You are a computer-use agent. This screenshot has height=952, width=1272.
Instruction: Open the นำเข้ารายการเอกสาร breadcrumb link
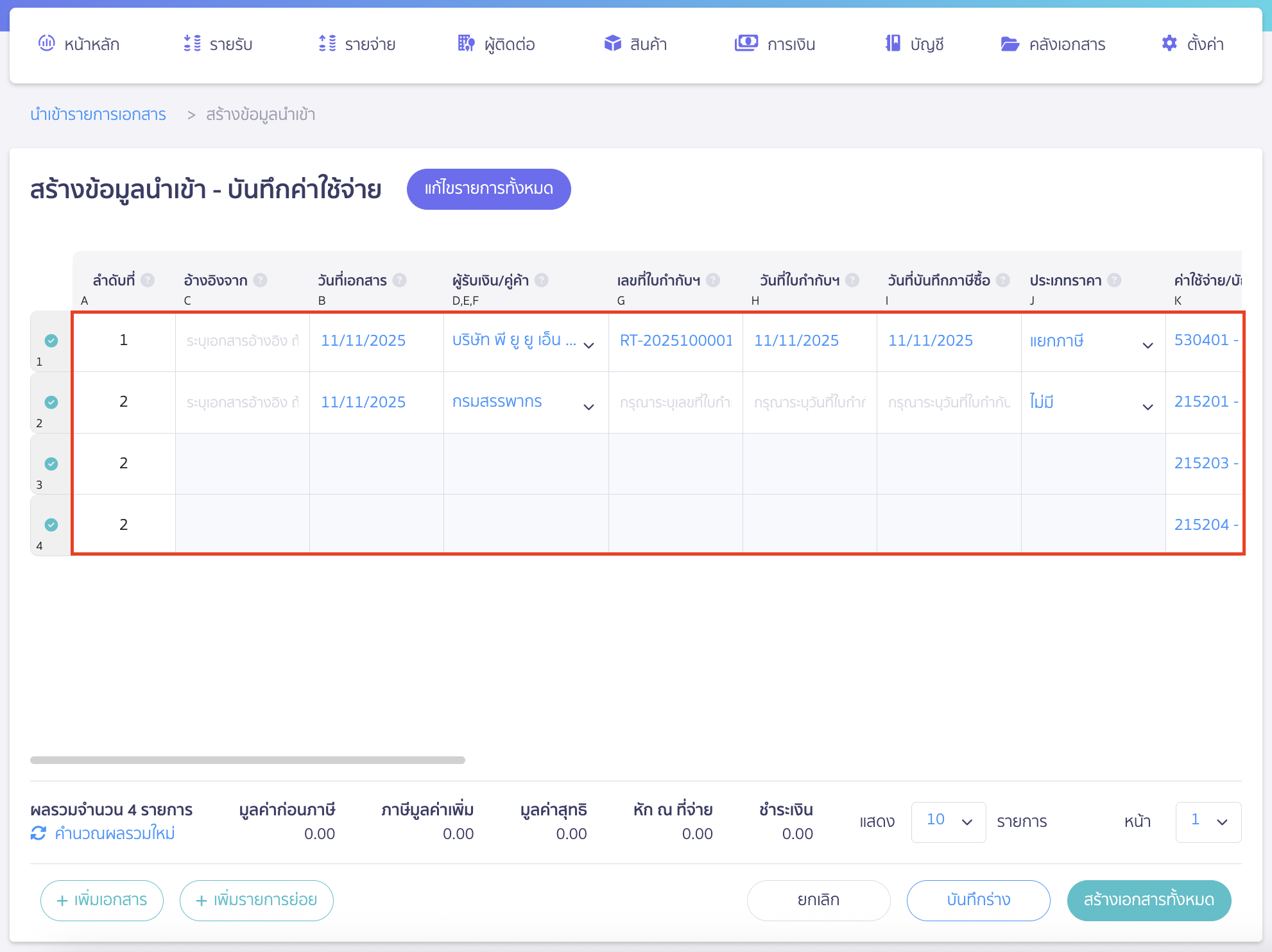(x=98, y=114)
